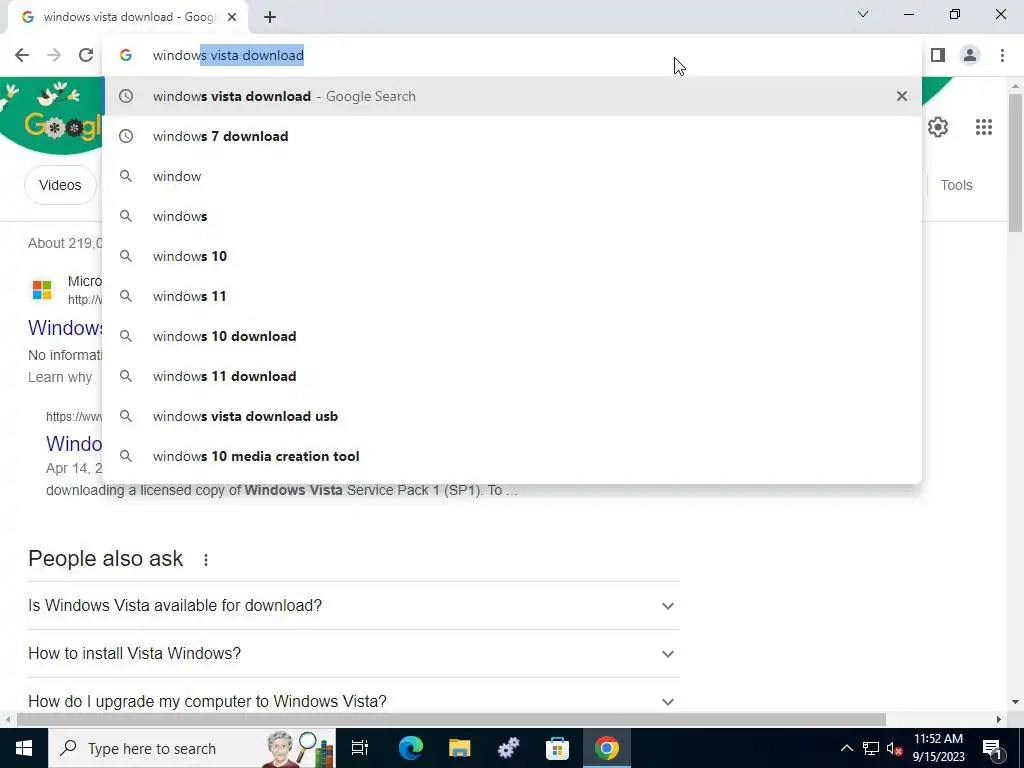Image resolution: width=1024 pixels, height=768 pixels.
Task: Select the 'windows 10' suggestion
Action: point(512,256)
